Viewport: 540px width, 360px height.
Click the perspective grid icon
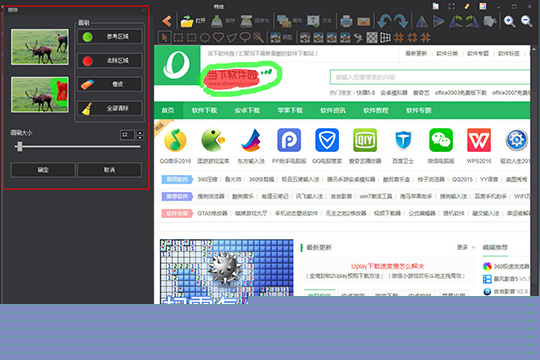coord(385,37)
